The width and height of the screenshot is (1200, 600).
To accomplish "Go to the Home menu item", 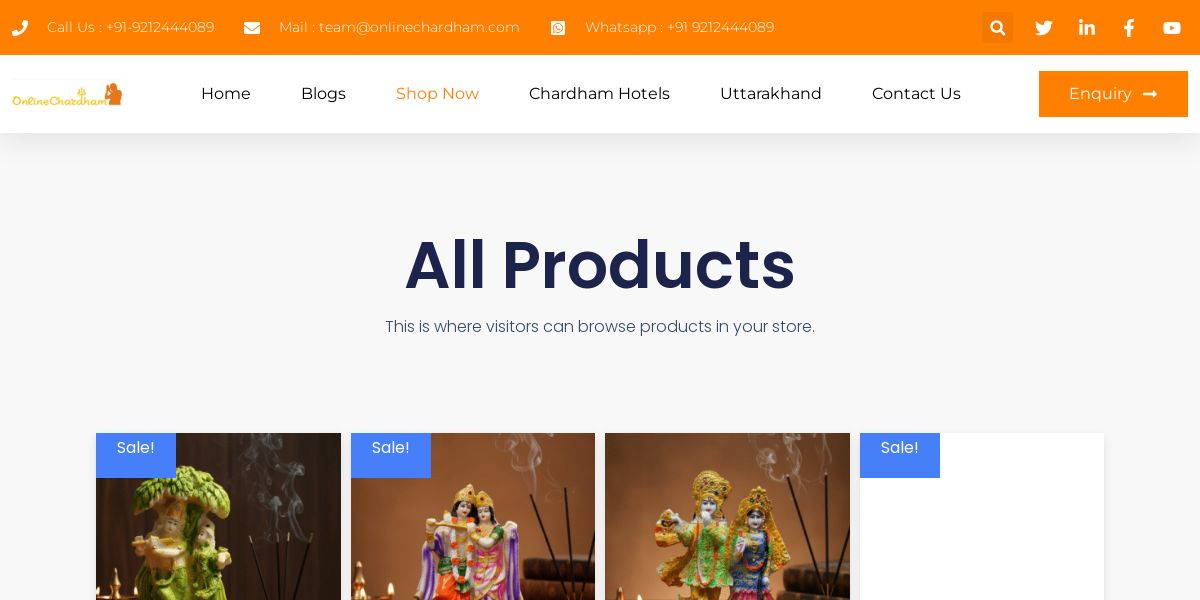I will [x=226, y=94].
